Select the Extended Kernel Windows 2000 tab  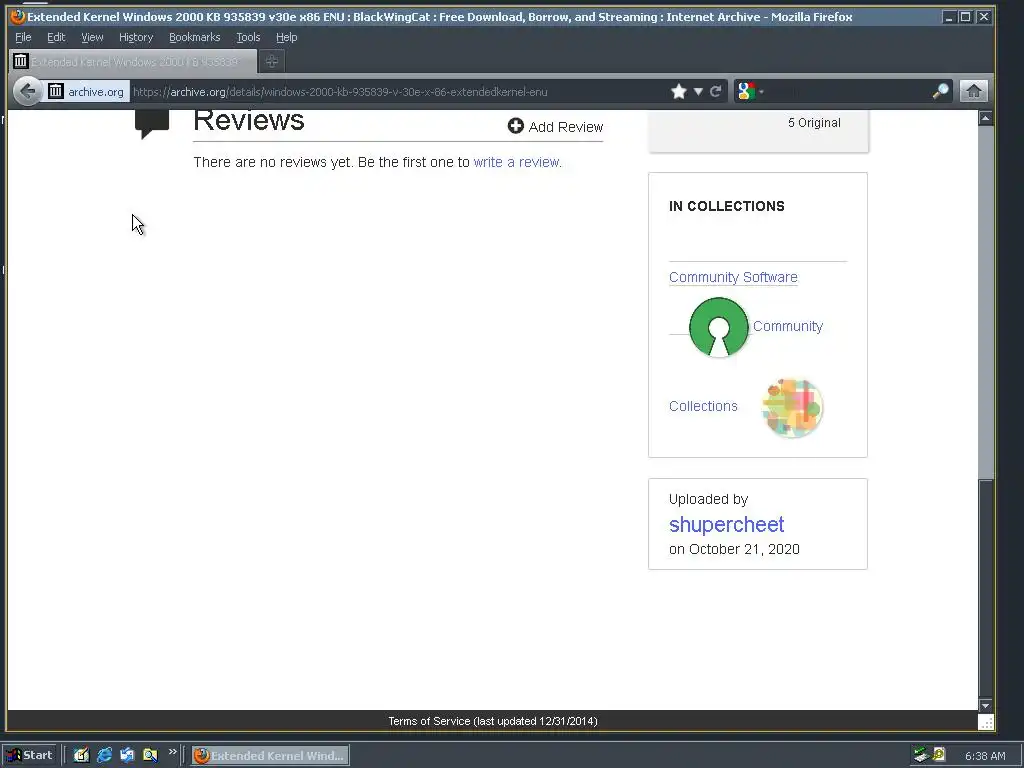tap(133, 61)
